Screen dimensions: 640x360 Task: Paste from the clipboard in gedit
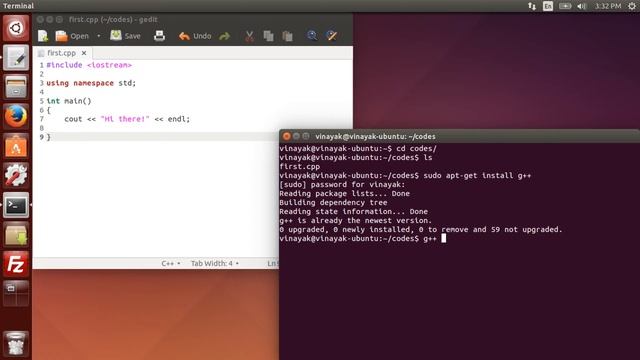tap(287, 36)
